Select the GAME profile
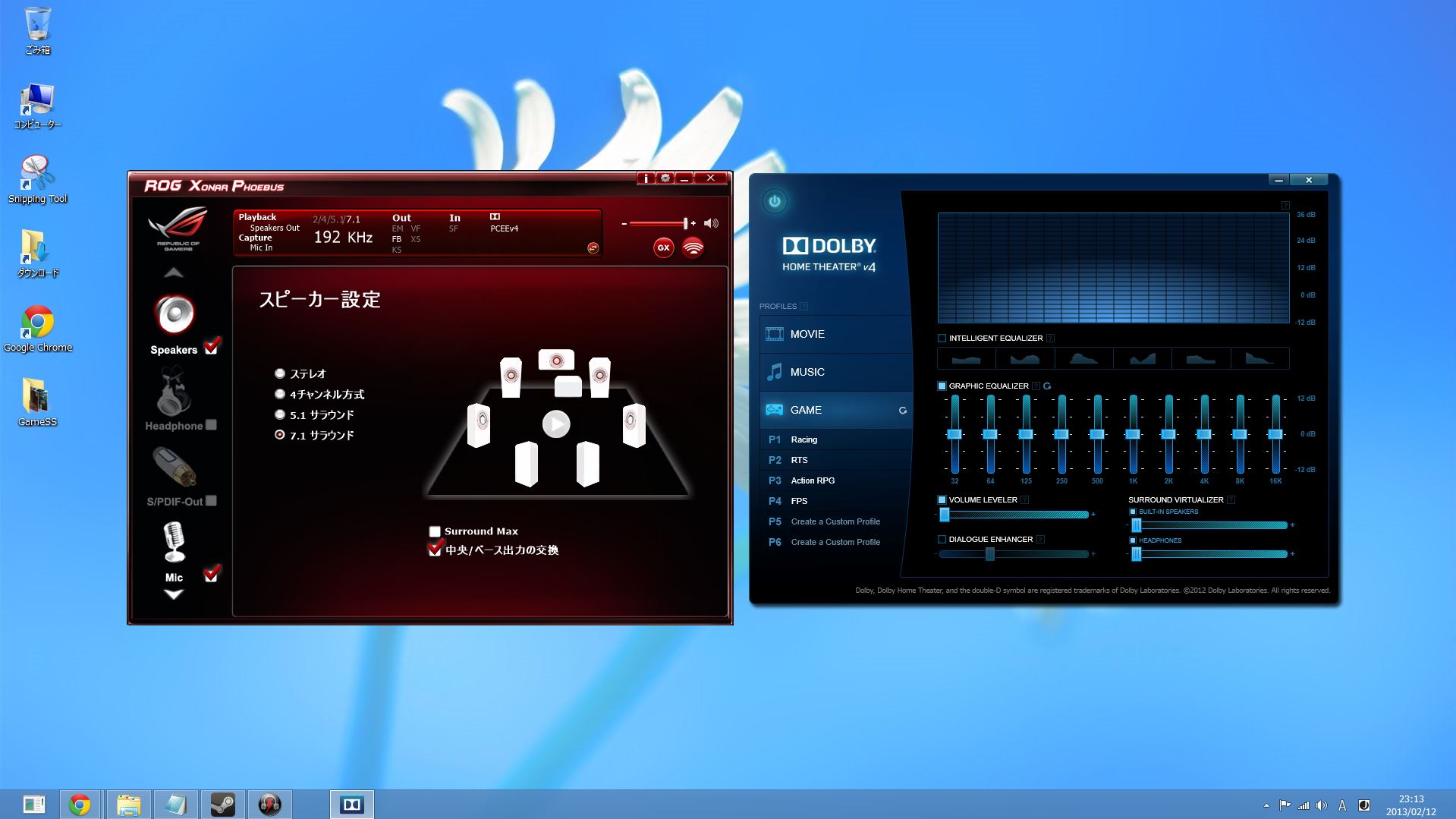Viewport: 1456px width, 819px height. (835, 410)
